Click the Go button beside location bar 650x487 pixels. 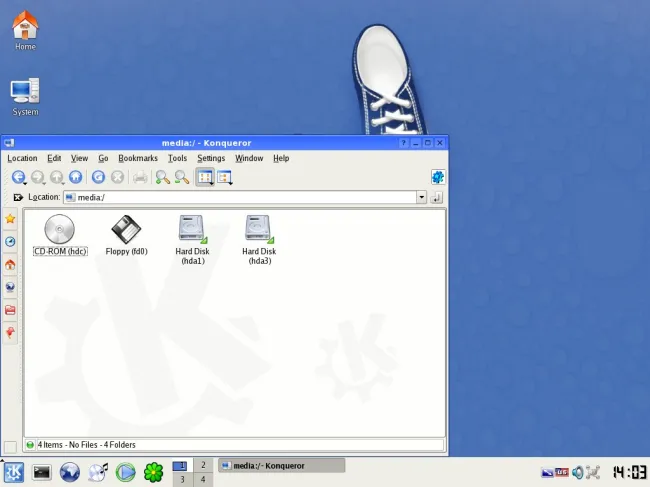tap(437, 197)
